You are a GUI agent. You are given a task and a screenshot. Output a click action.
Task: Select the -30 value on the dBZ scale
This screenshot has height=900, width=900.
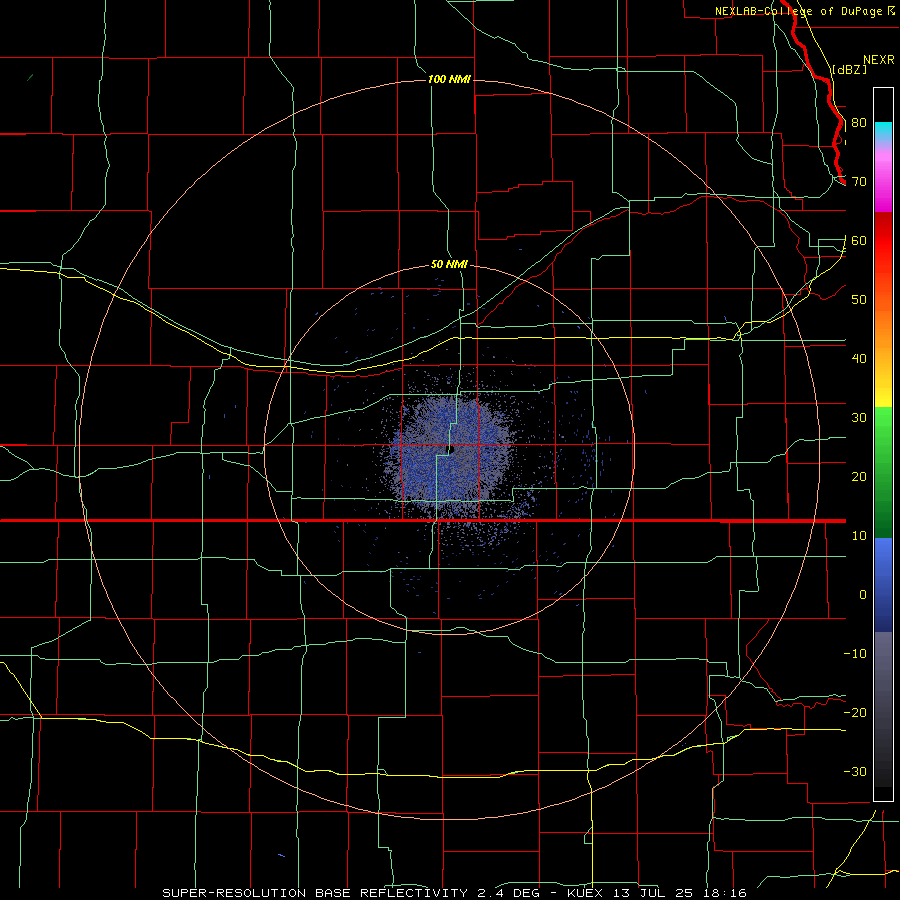click(855, 771)
